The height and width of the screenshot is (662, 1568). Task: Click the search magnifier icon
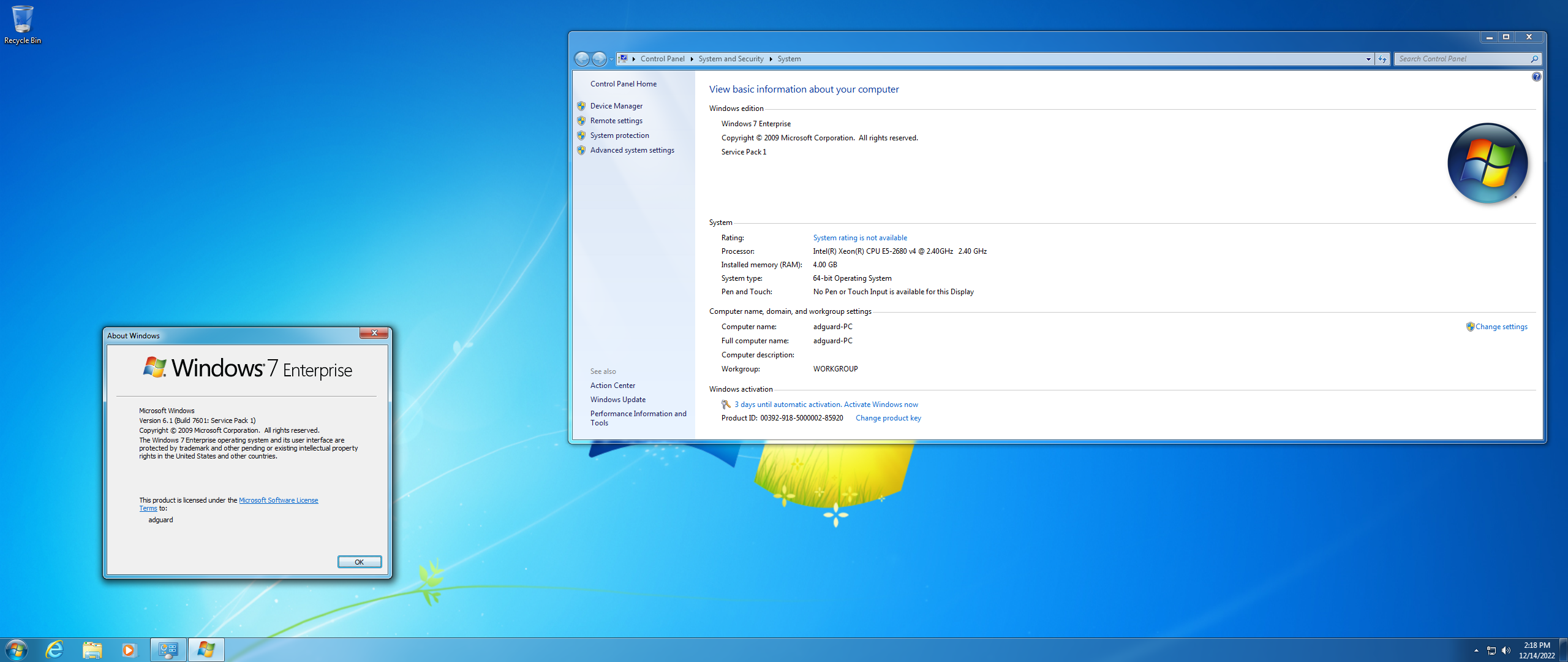[1534, 59]
